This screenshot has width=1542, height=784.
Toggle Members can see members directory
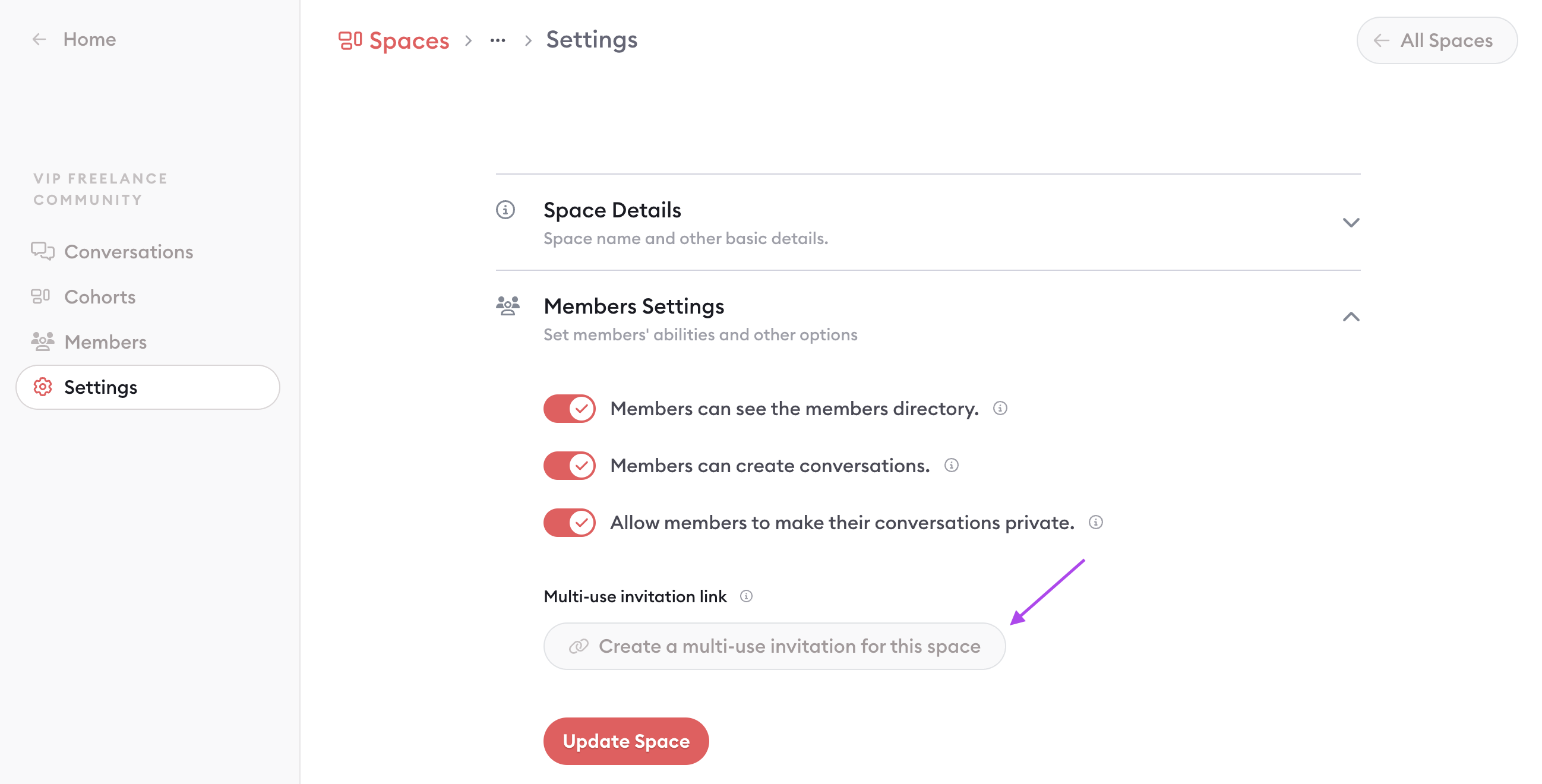(x=570, y=408)
